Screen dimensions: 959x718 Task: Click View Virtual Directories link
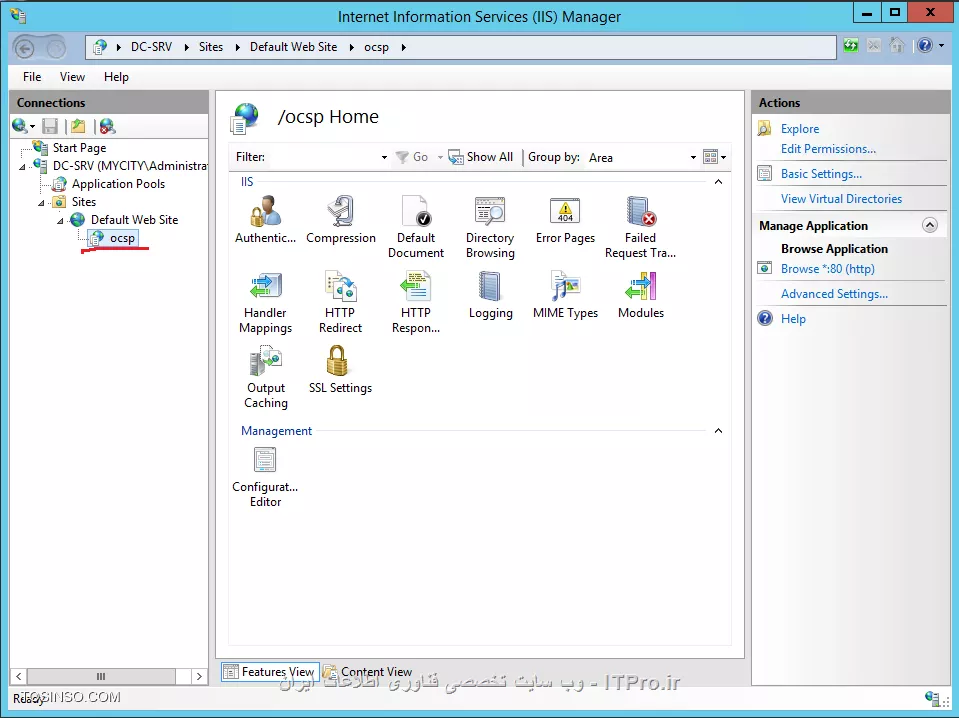pyautogui.click(x=841, y=199)
